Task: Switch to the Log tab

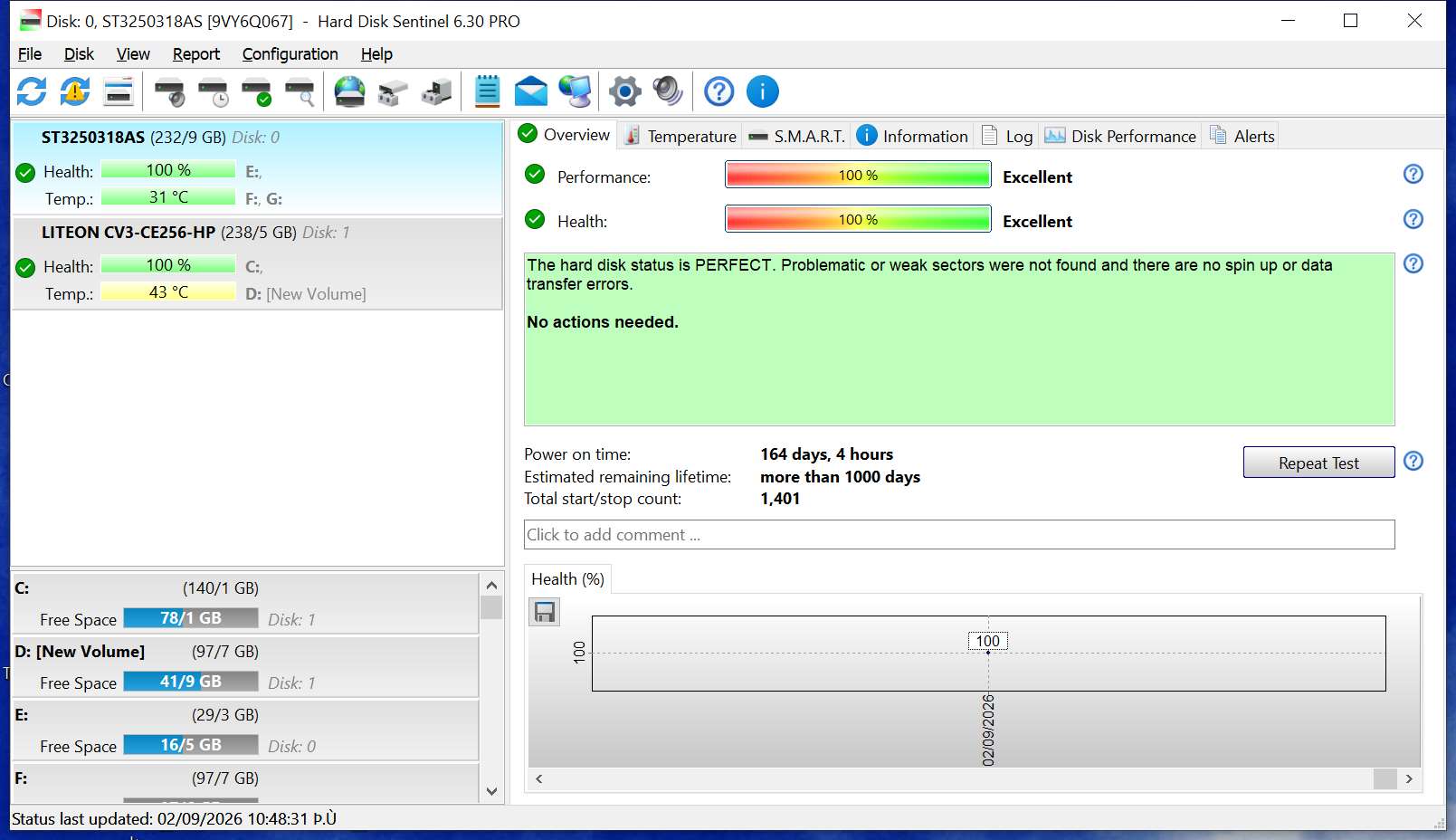Action: click(1007, 136)
